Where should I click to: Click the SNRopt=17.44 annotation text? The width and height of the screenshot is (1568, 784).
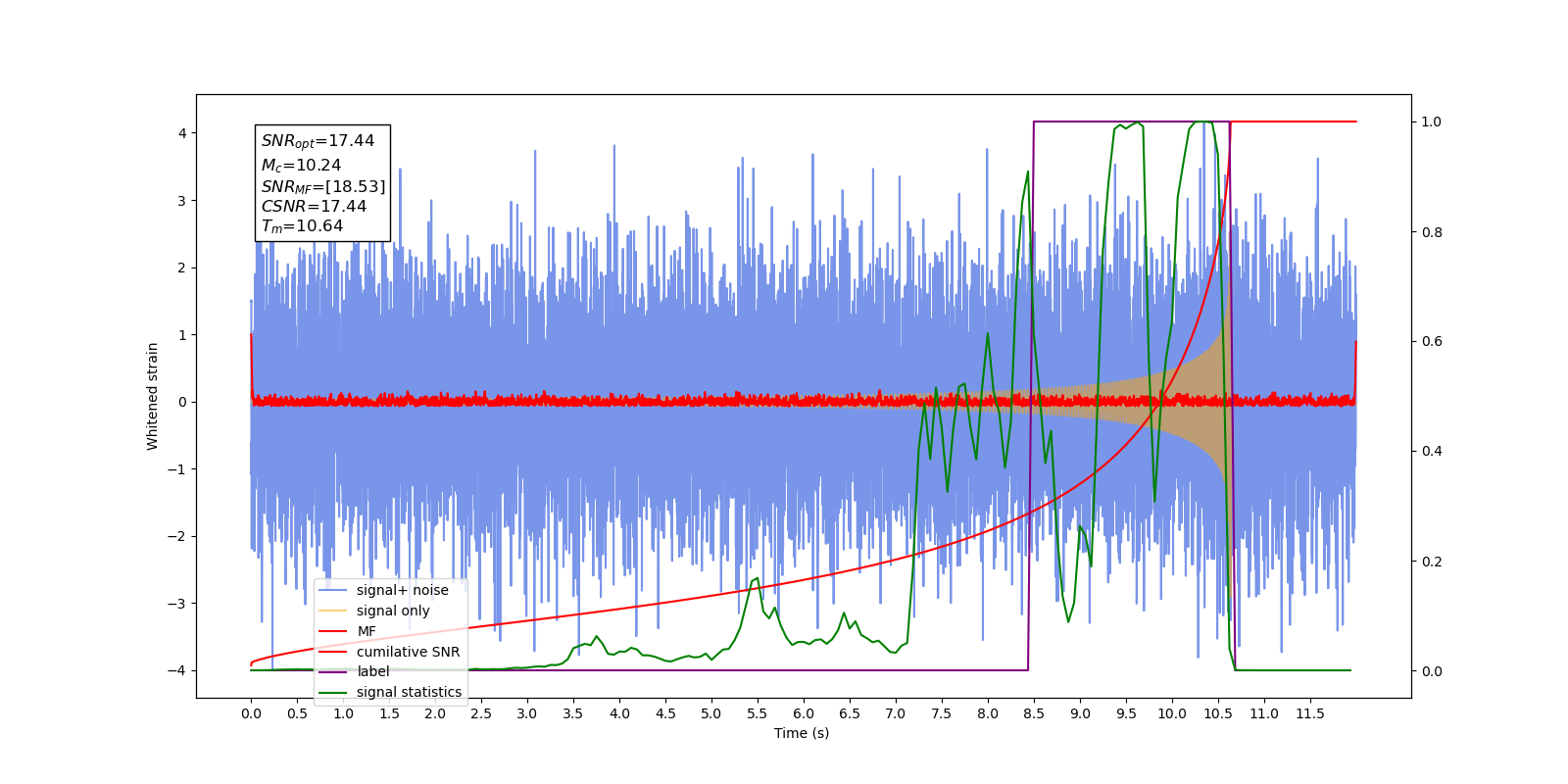tap(318, 141)
